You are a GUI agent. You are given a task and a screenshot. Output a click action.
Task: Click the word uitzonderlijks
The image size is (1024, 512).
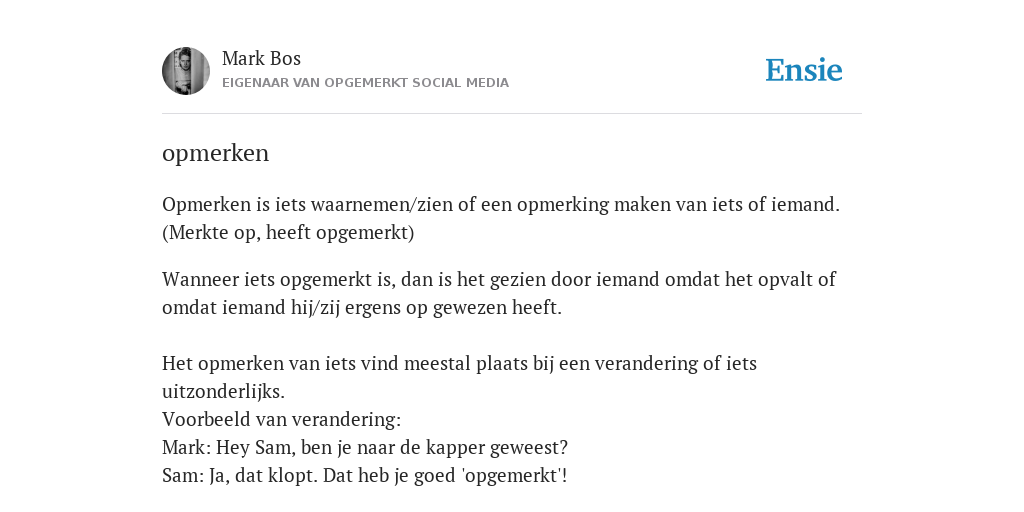tap(223, 392)
